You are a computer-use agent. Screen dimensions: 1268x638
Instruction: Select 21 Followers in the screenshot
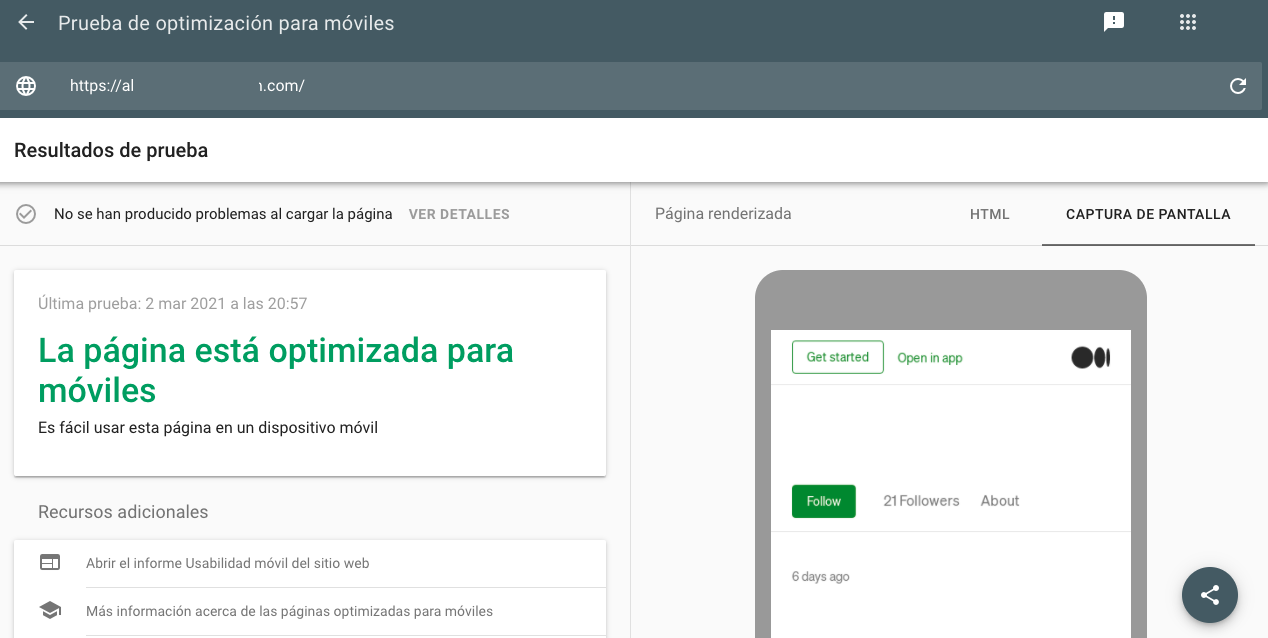click(920, 501)
